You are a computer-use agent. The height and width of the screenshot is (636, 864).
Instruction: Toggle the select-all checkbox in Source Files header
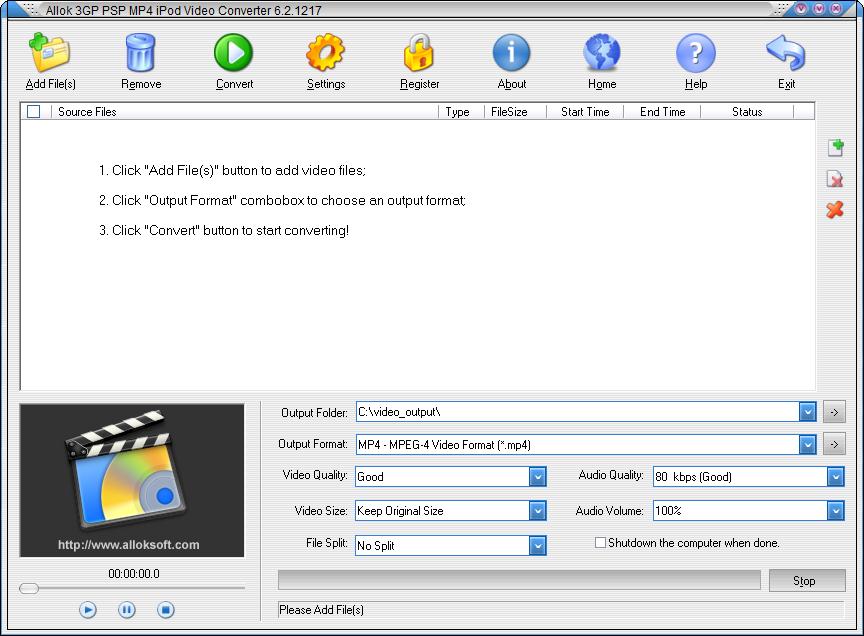pyautogui.click(x=33, y=112)
